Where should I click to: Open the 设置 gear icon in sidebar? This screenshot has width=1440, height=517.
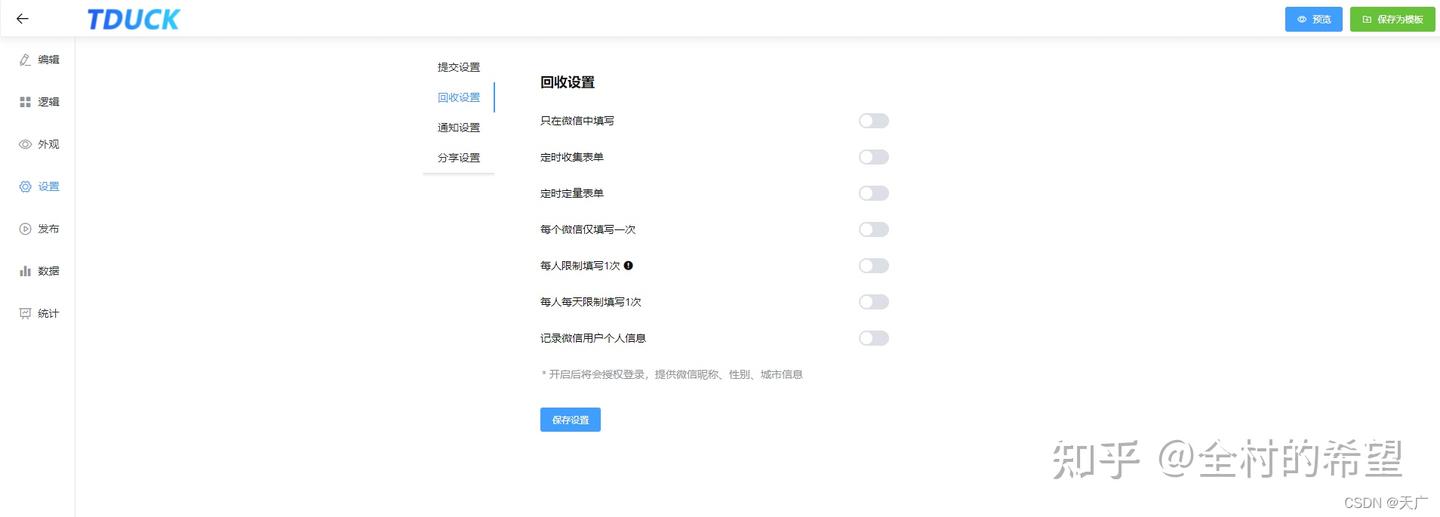(x=26, y=186)
